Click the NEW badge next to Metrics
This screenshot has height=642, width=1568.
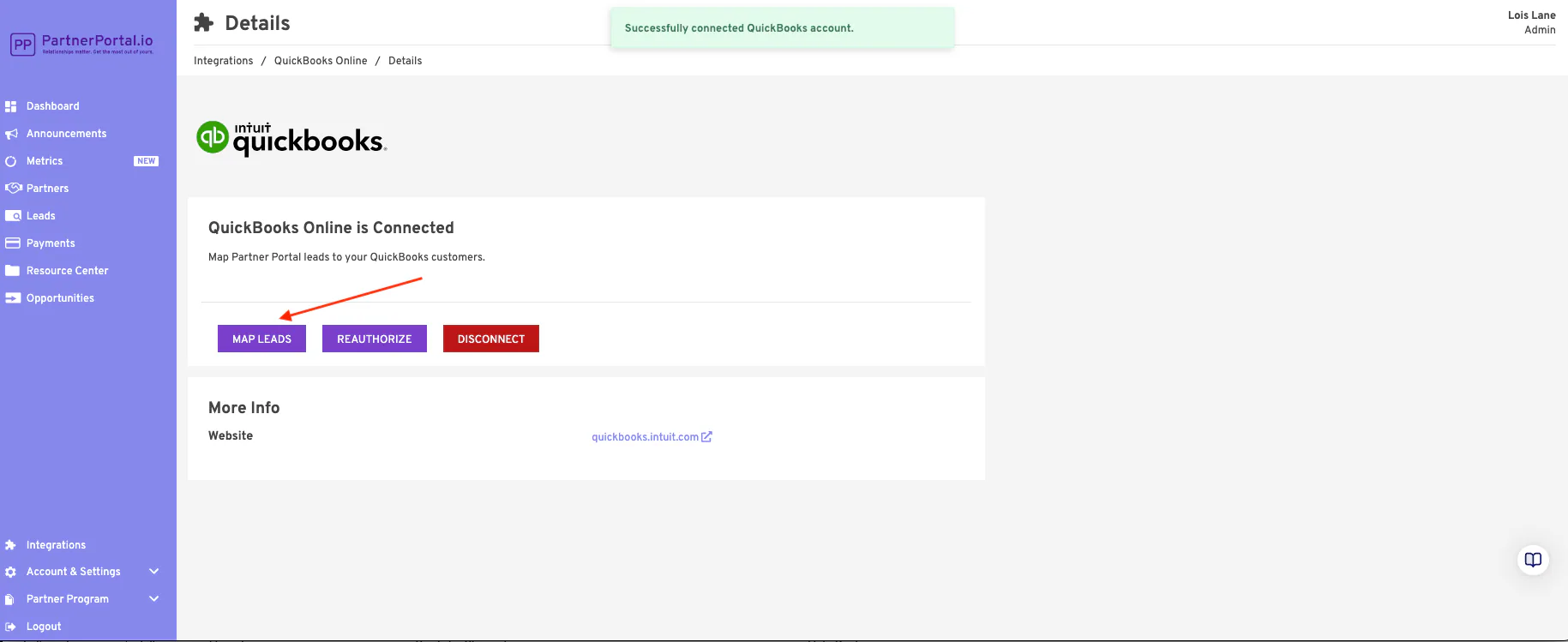tap(147, 161)
